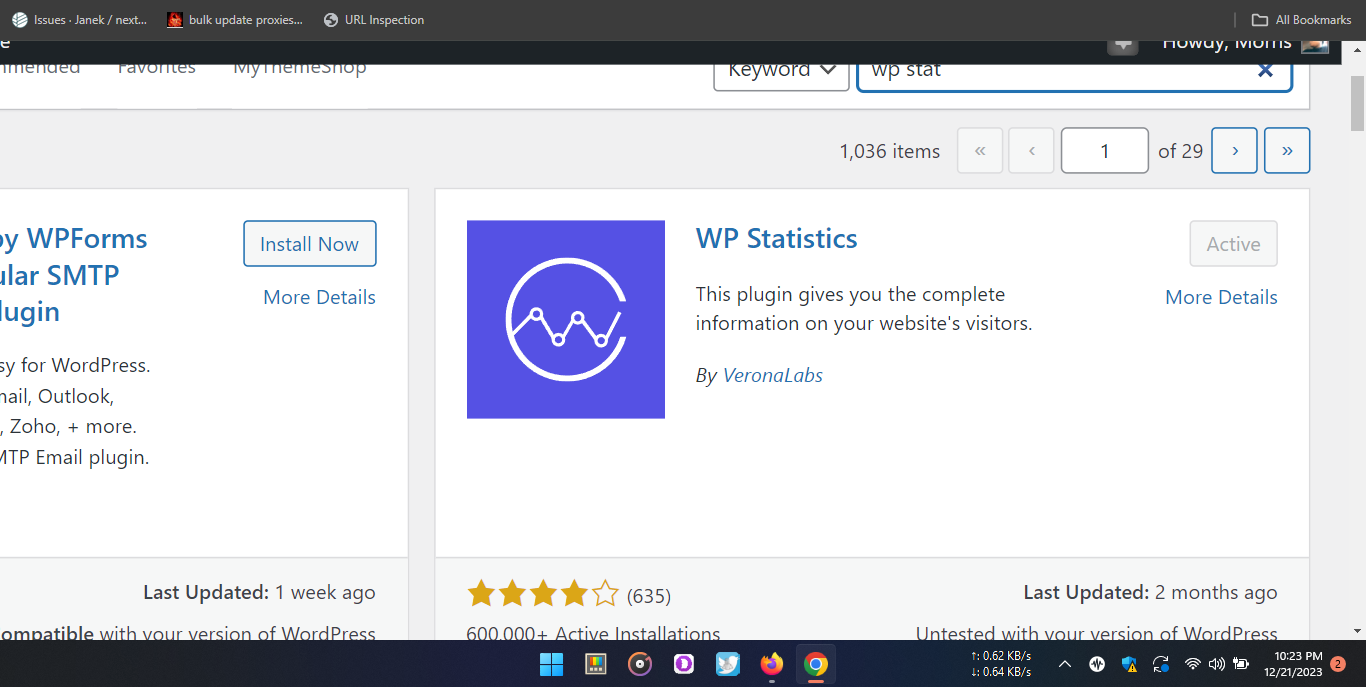Clear the plugin search field with the X
The height and width of the screenshot is (687, 1366).
pos(1265,69)
